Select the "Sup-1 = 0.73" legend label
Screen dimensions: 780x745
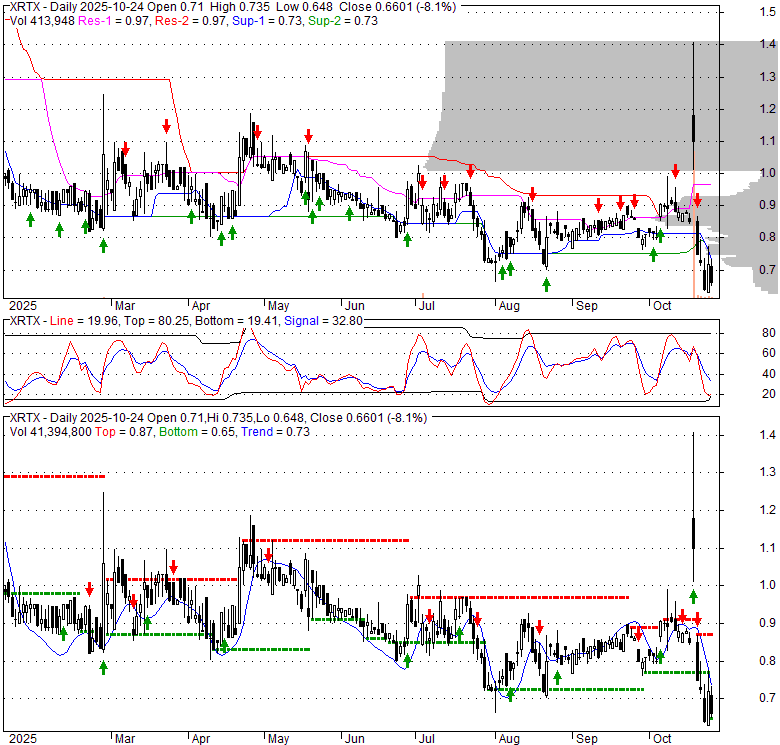(x=267, y=21)
